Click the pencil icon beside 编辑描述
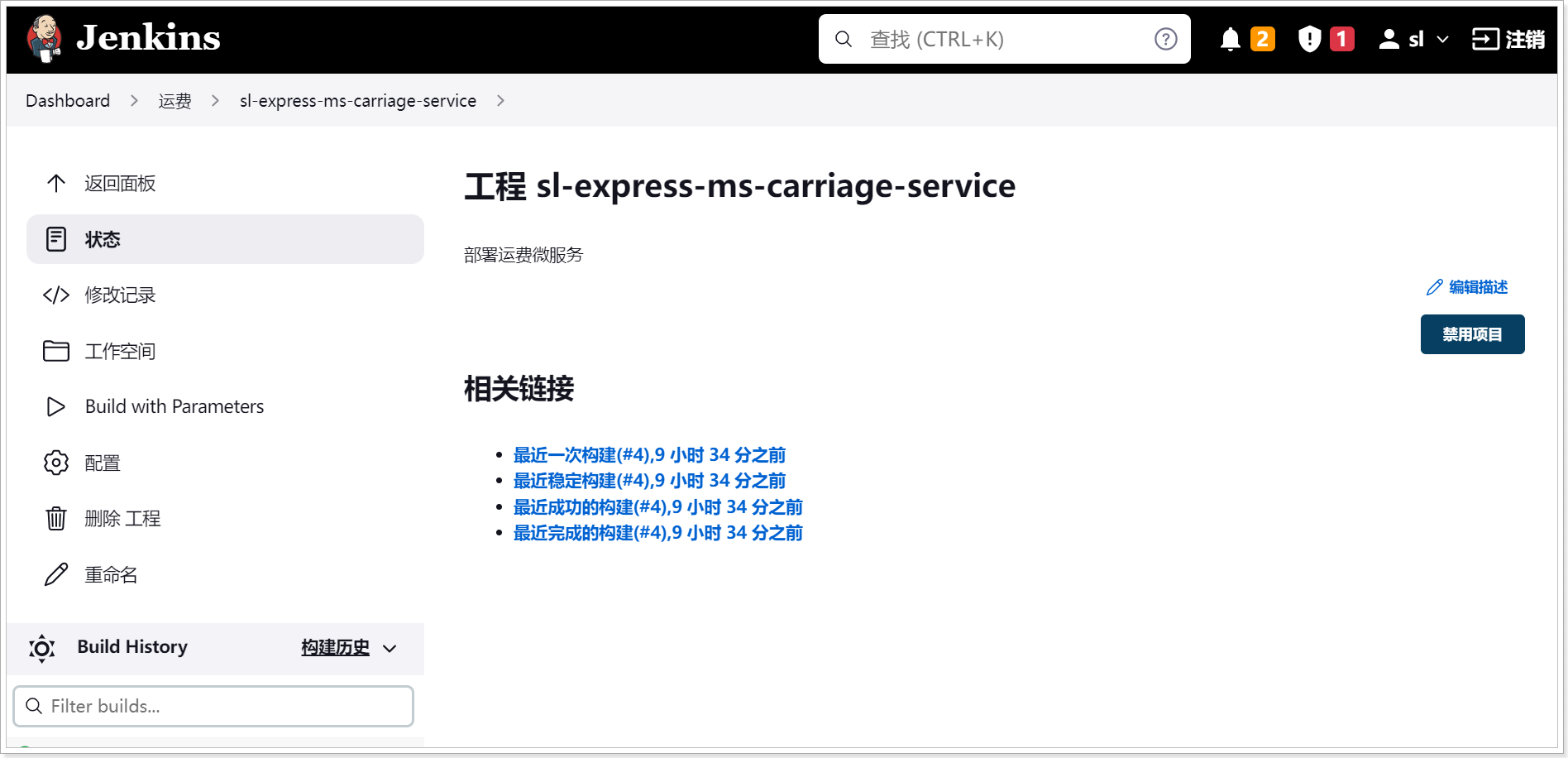Viewport: 1568px width, 758px height. pos(1435,287)
